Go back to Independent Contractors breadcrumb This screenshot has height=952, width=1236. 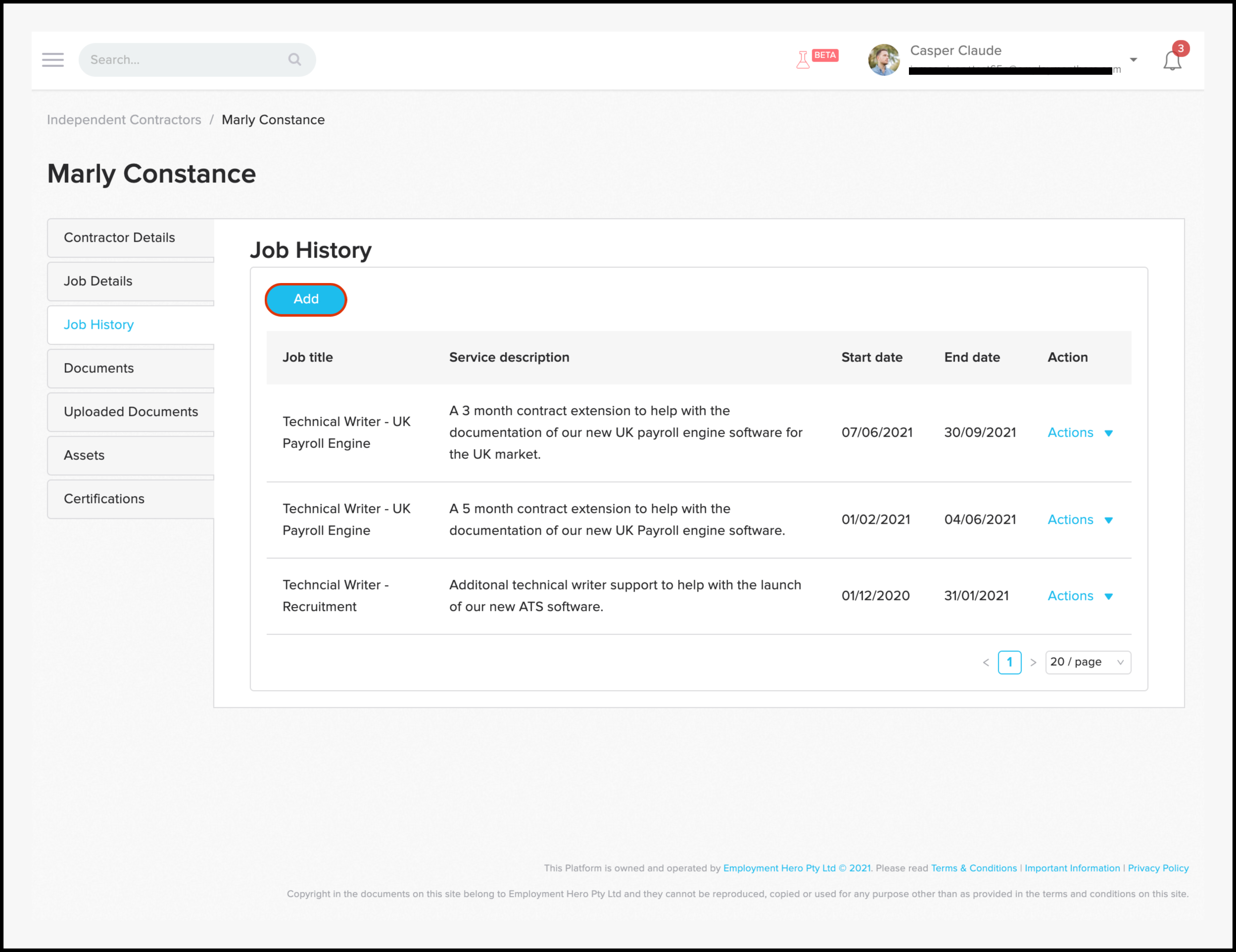click(x=124, y=120)
